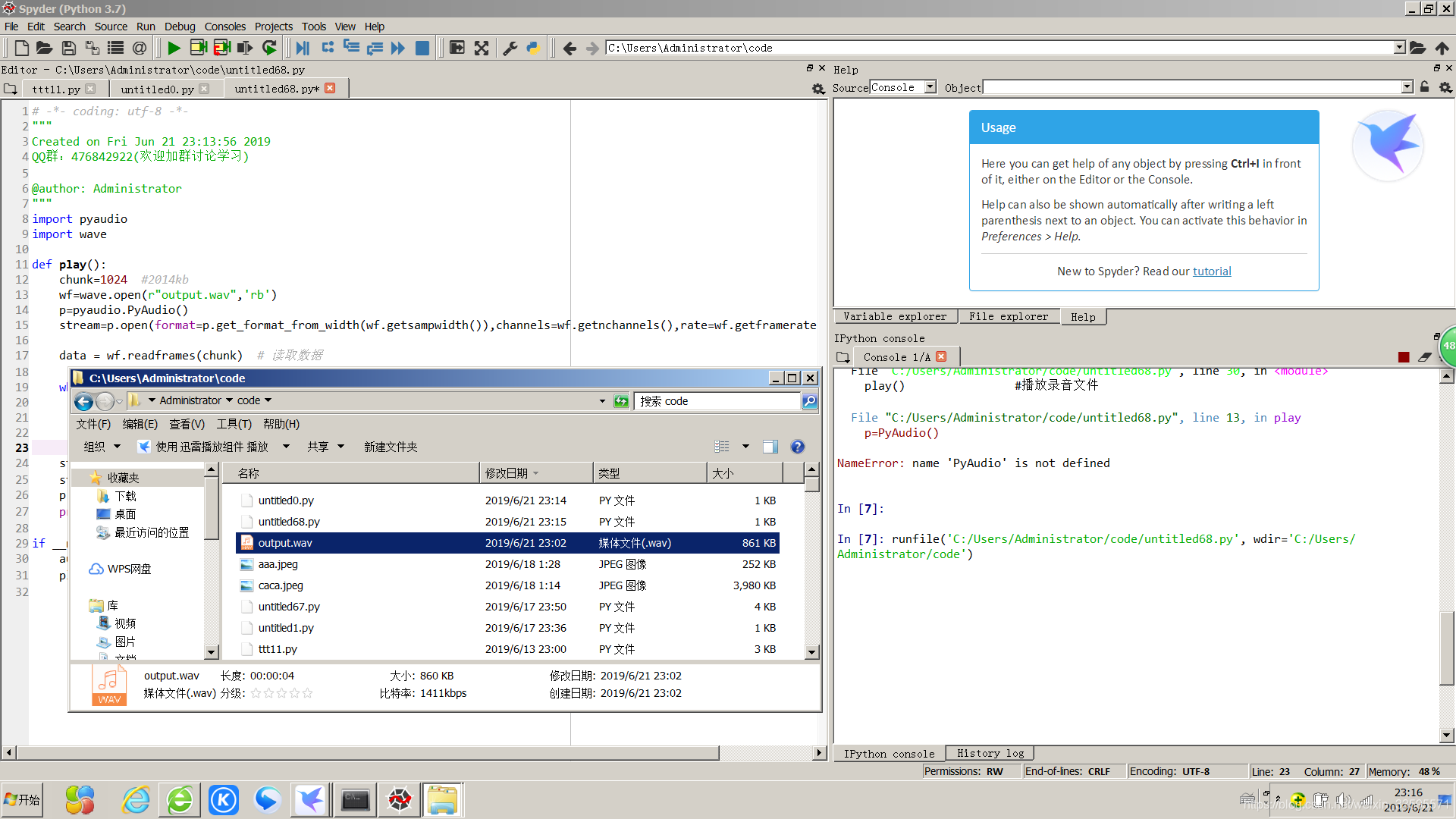Run the file with green play button
This screenshot has width=1456, height=819.
pos(174,48)
